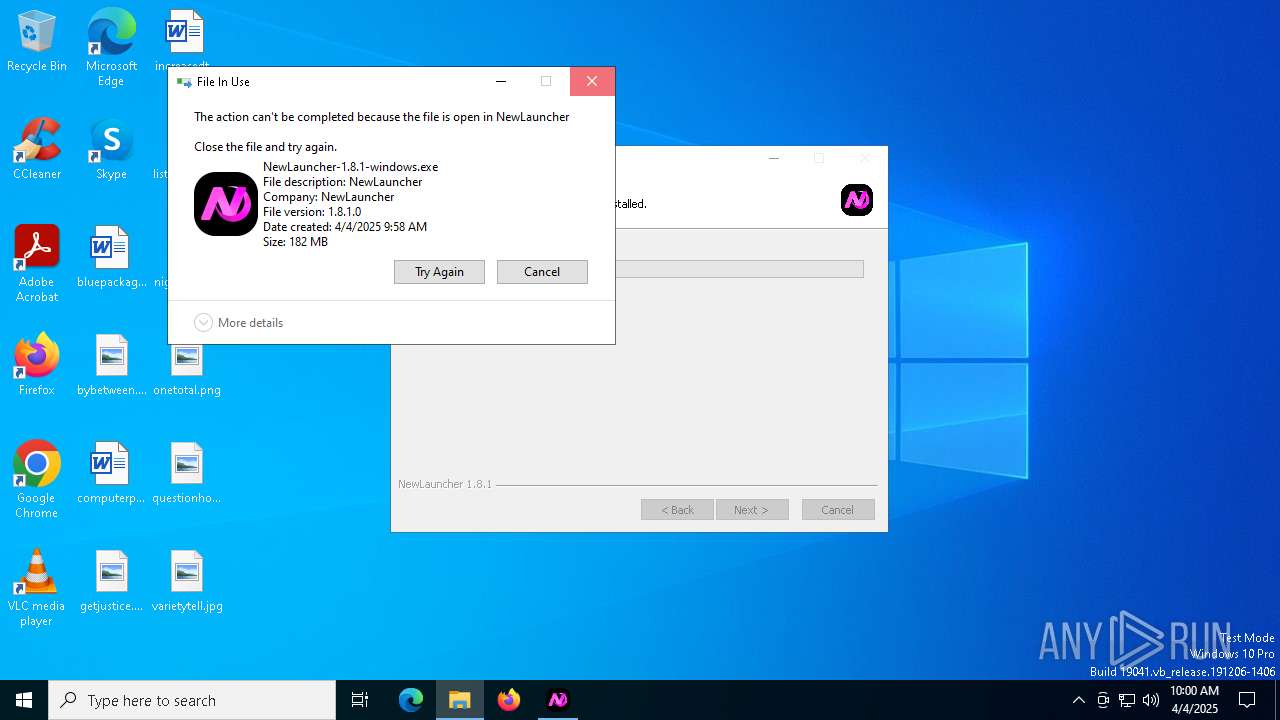Screen dimensions: 1280x720
Task: Click the NewLauncher app icon in dialog
Action: coord(226,204)
